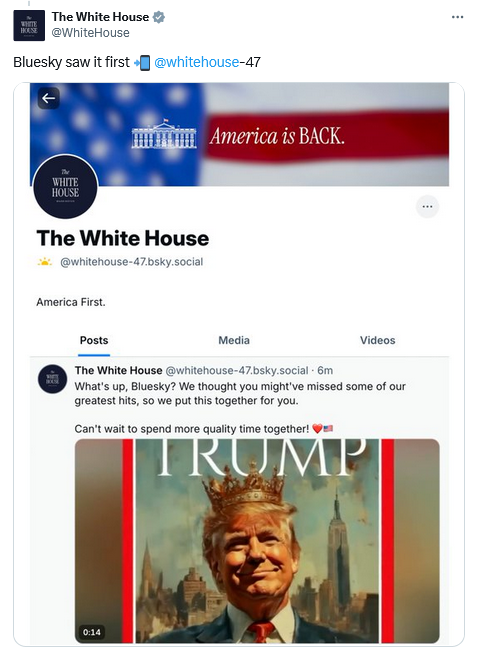Image resolution: width=477 pixels, height=658 pixels.
Task: Click the White House profile avatar on the tweet
Action: 29,26
